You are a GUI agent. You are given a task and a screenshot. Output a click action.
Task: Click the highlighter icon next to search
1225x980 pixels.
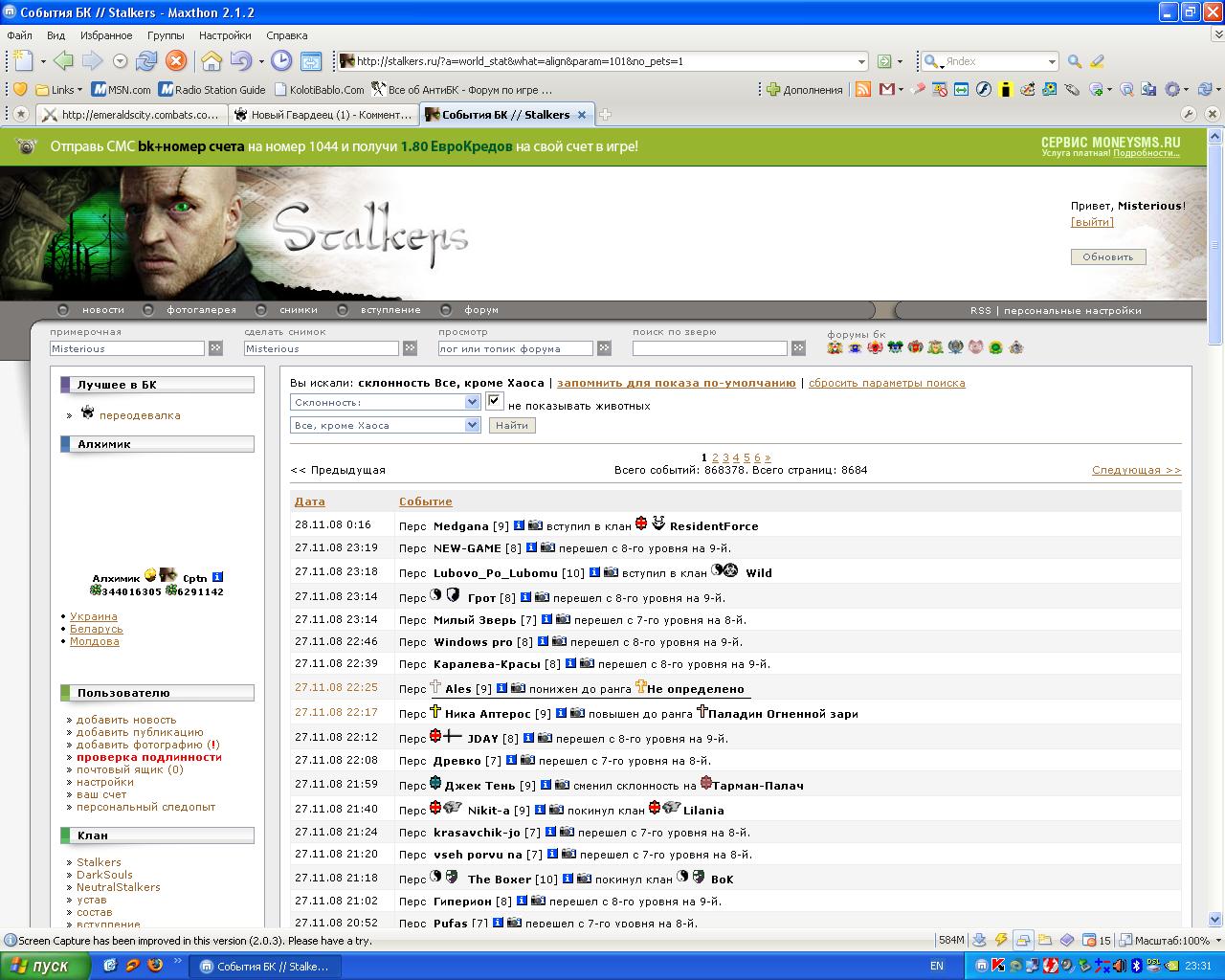(x=1098, y=61)
